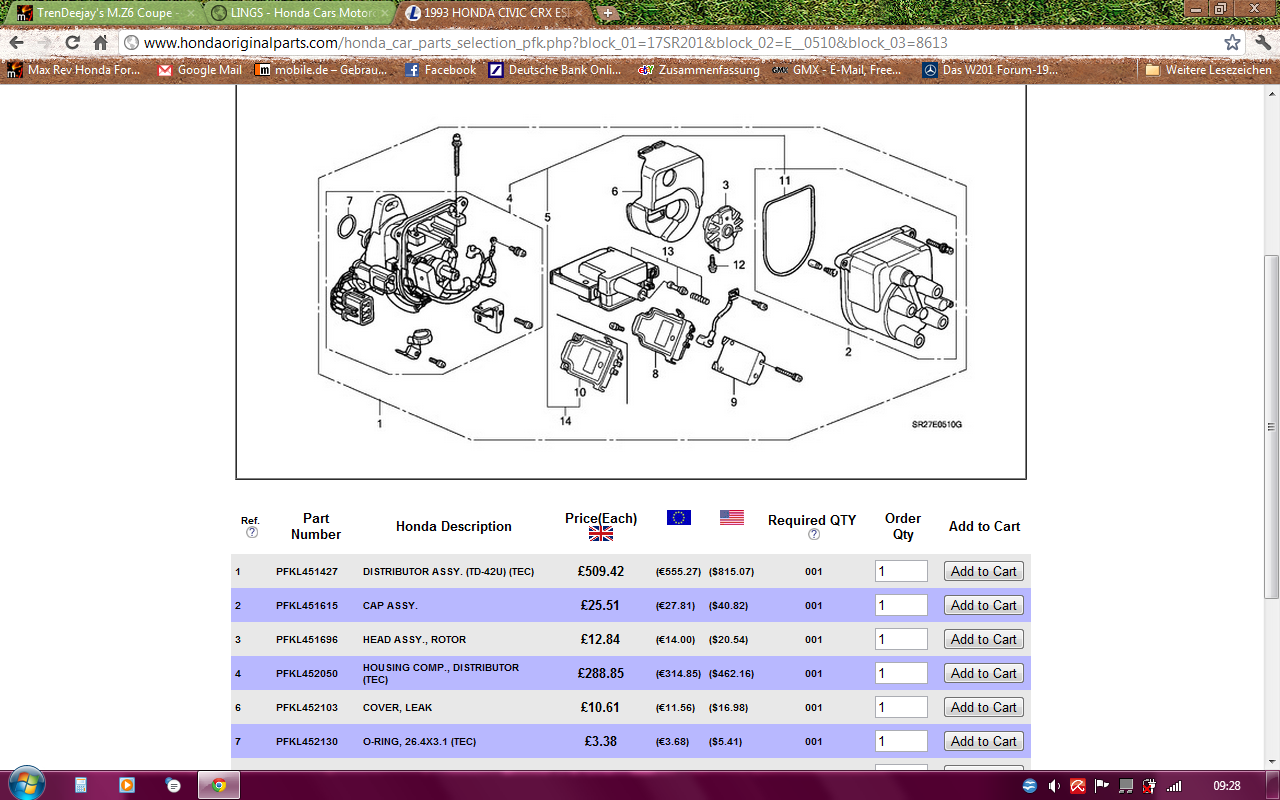Add HEAD ASSY., ROTOR to cart

[984, 639]
